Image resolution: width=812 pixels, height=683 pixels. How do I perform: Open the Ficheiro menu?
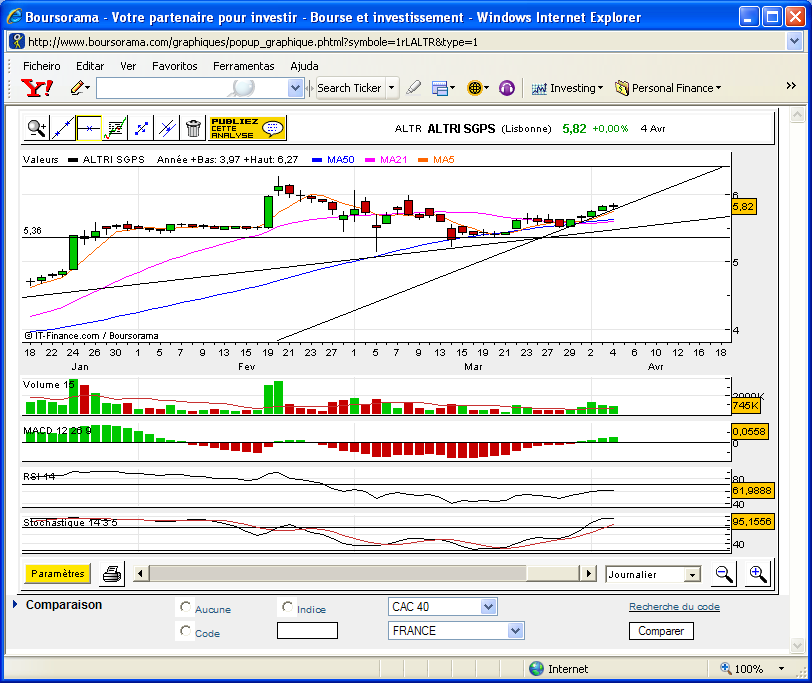[41, 66]
